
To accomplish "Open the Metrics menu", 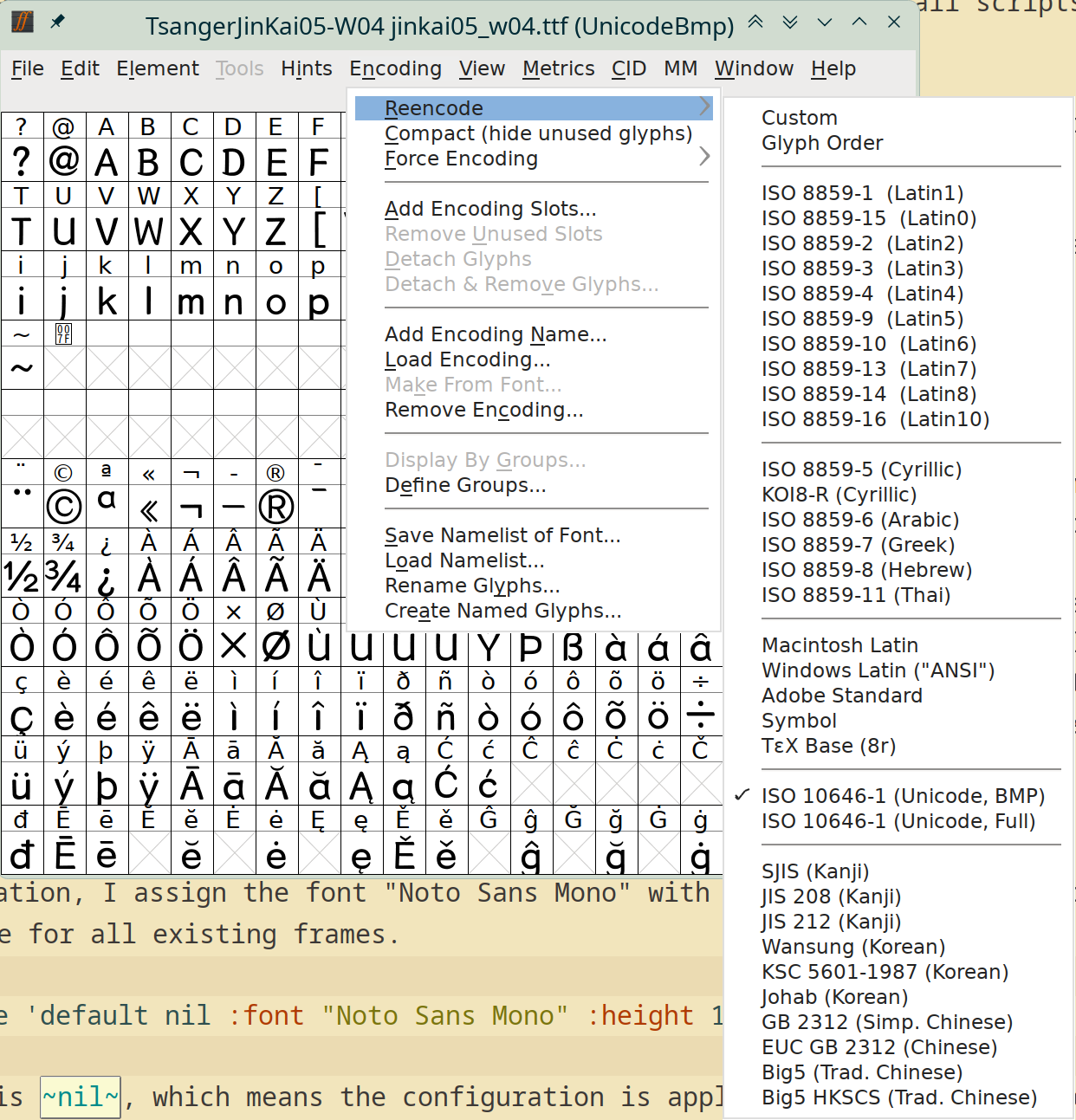I will tap(558, 68).
